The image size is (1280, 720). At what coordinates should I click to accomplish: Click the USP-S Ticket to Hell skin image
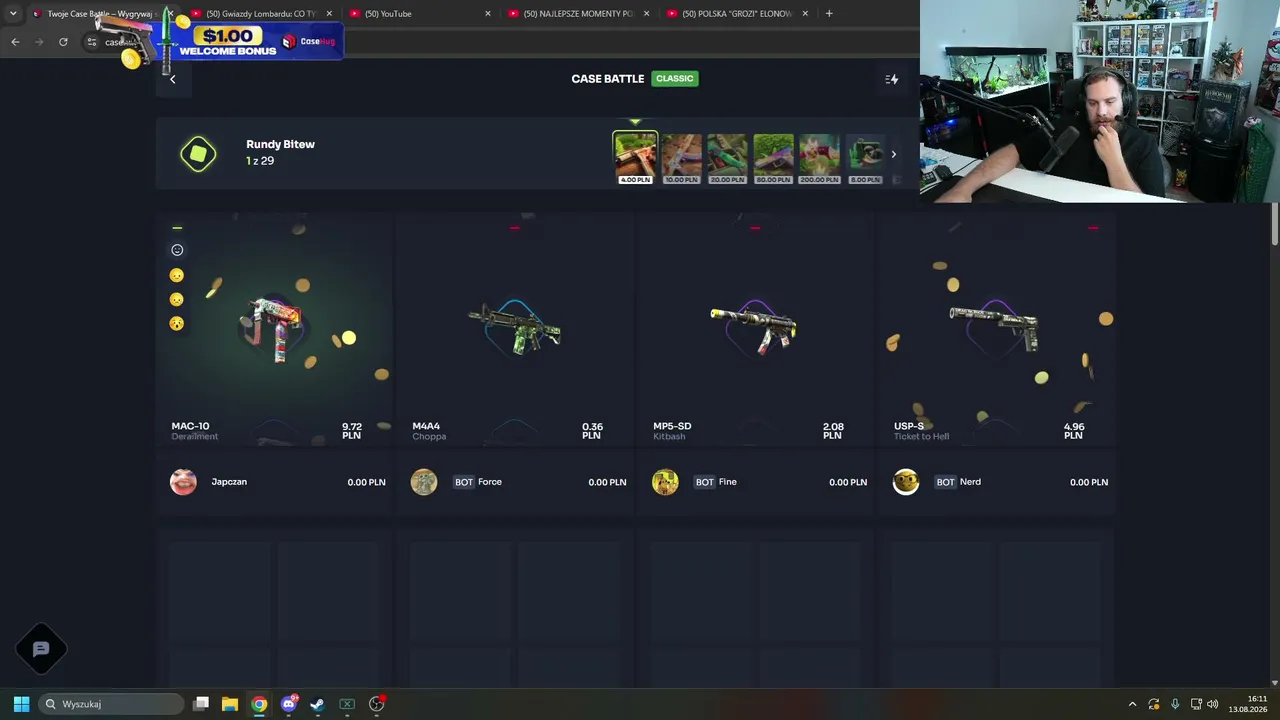994,327
